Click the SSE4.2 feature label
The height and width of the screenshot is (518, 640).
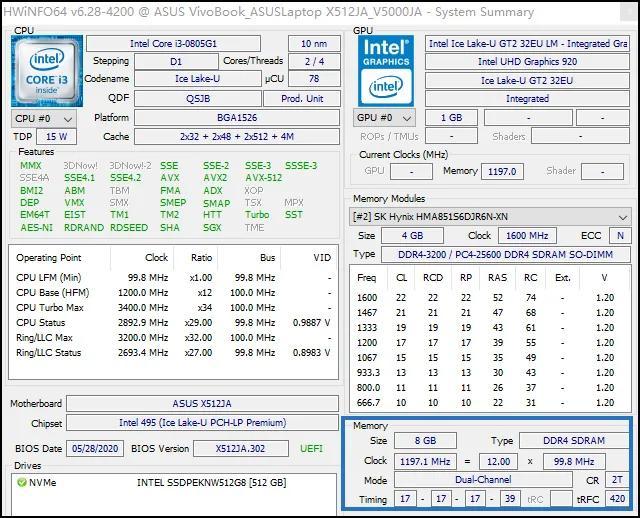(126, 178)
